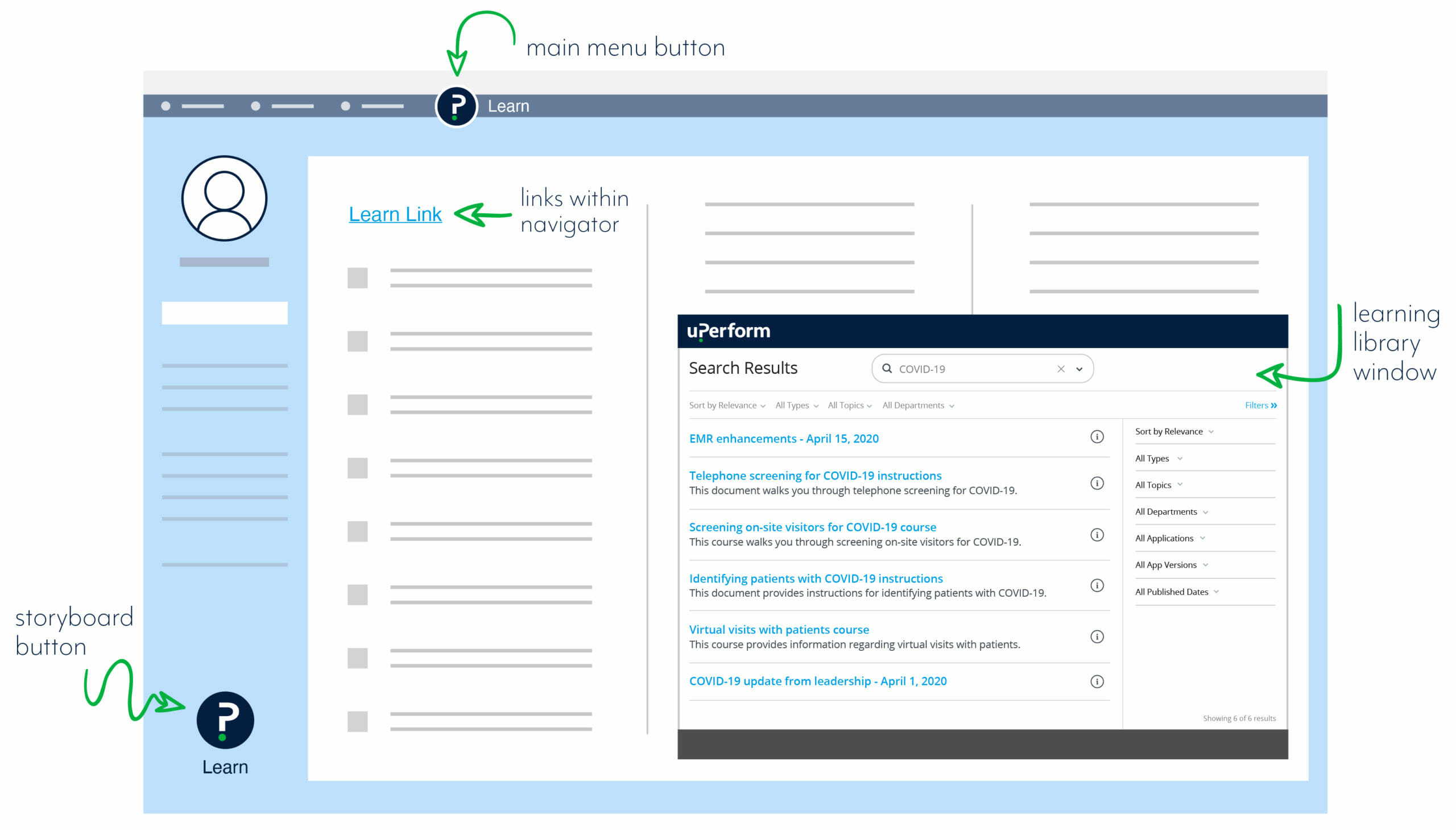This screenshot has width=1456, height=830.
Task: Open All Topics dropdown in top filter bar
Action: click(x=849, y=405)
